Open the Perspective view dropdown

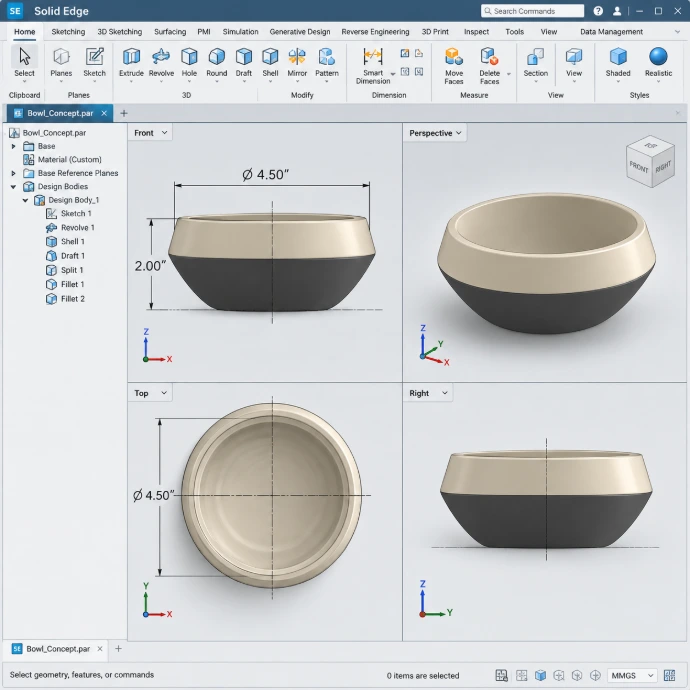[435, 132]
